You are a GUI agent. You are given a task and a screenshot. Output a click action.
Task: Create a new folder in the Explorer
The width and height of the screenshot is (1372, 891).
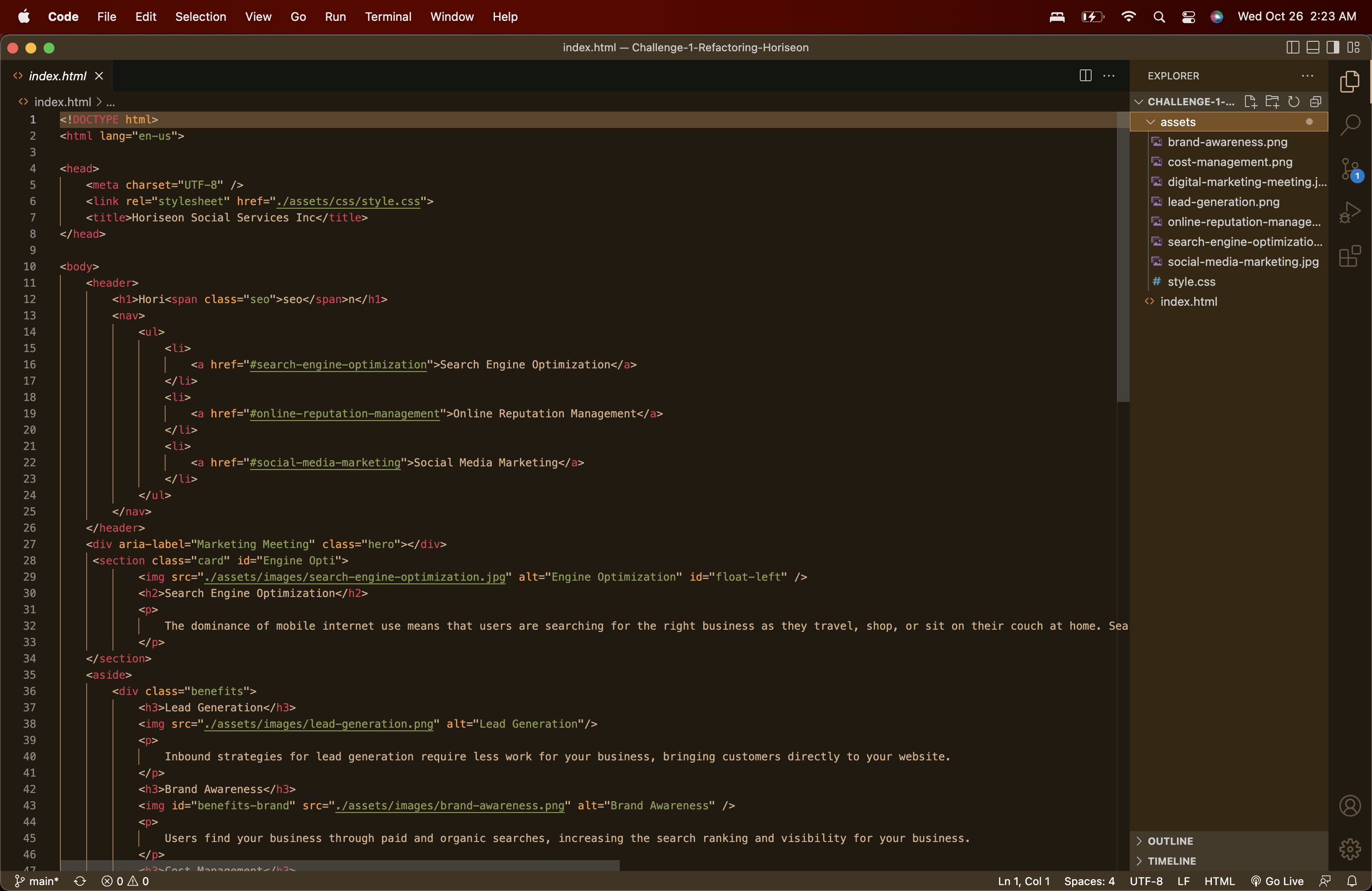[1273, 102]
